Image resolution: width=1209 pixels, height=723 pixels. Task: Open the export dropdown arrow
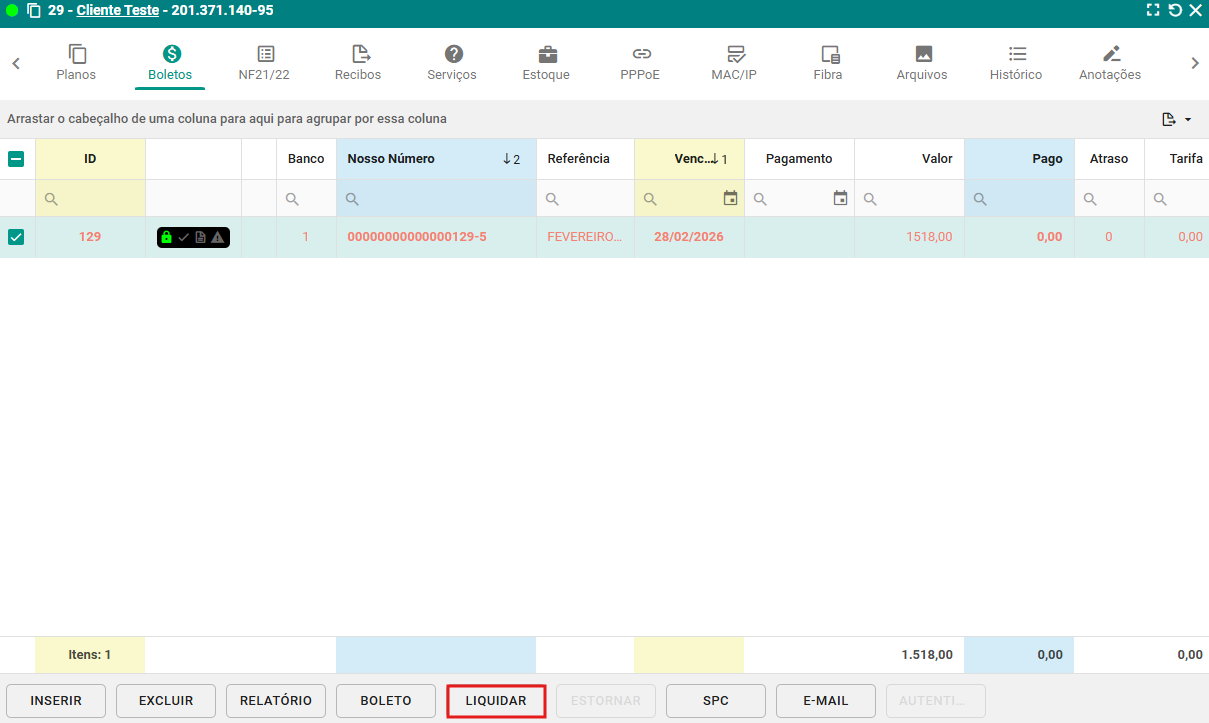pyautogui.click(x=1188, y=120)
